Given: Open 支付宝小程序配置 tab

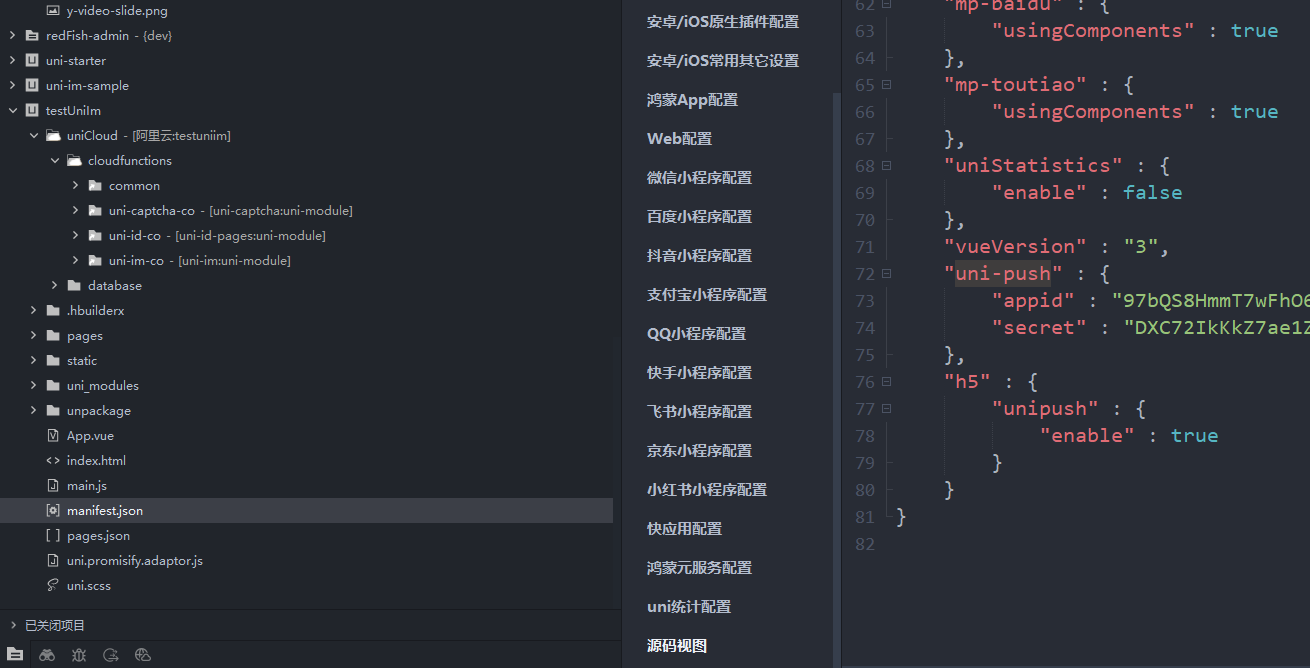Looking at the screenshot, I should coord(707,294).
